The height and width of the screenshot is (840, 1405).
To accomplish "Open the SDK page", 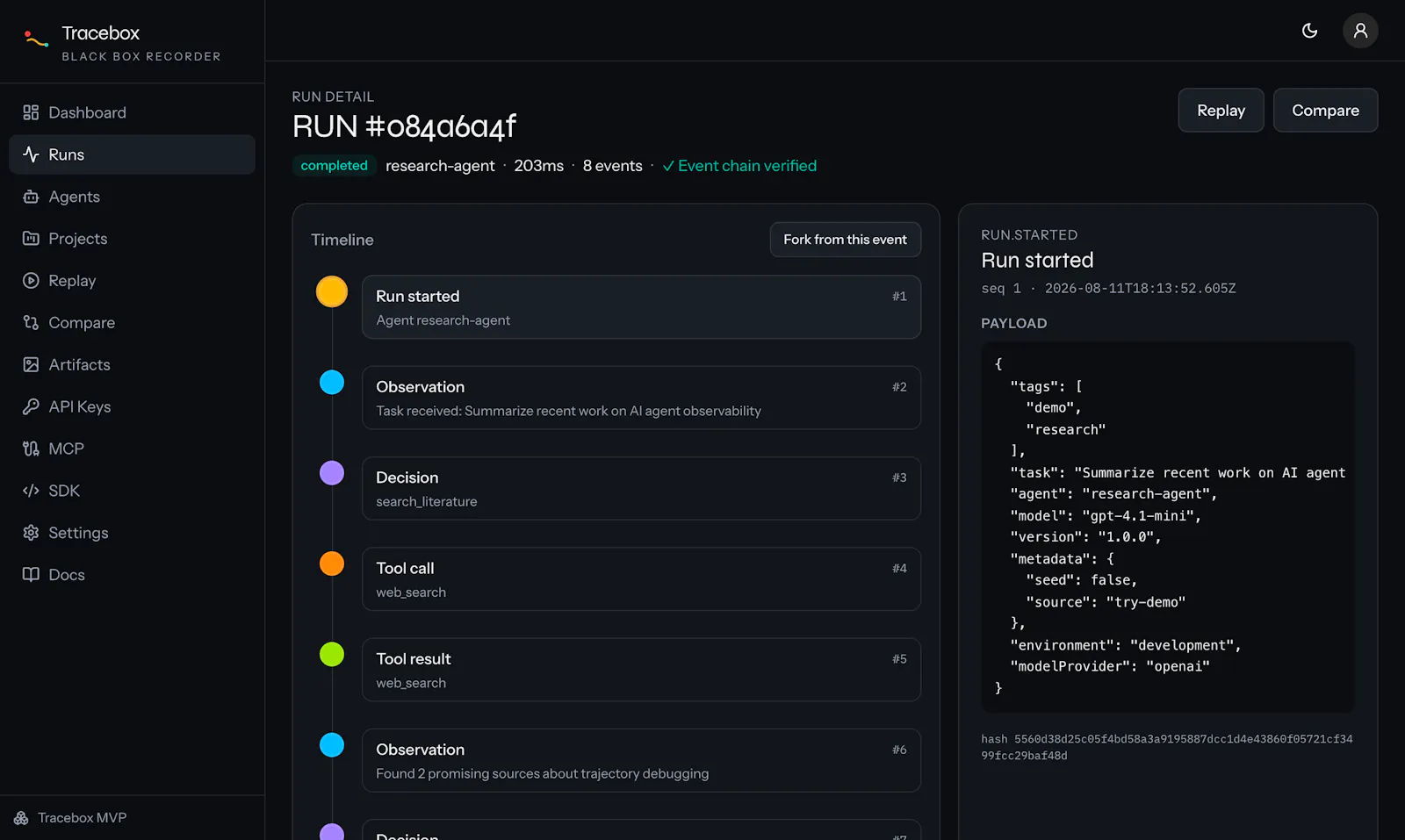I will pos(132,491).
